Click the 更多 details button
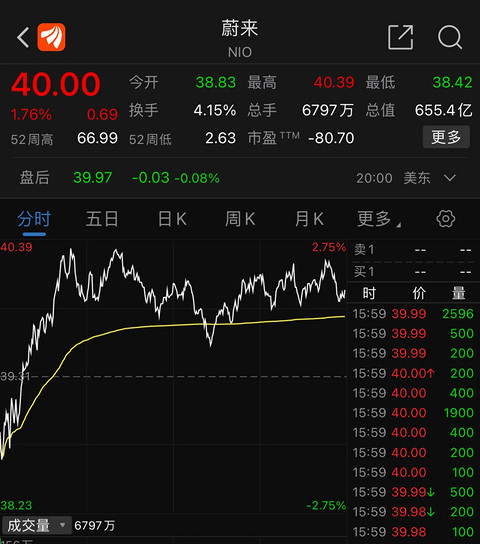The height and width of the screenshot is (544, 480). pyautogui.click(x=446, y=137)
